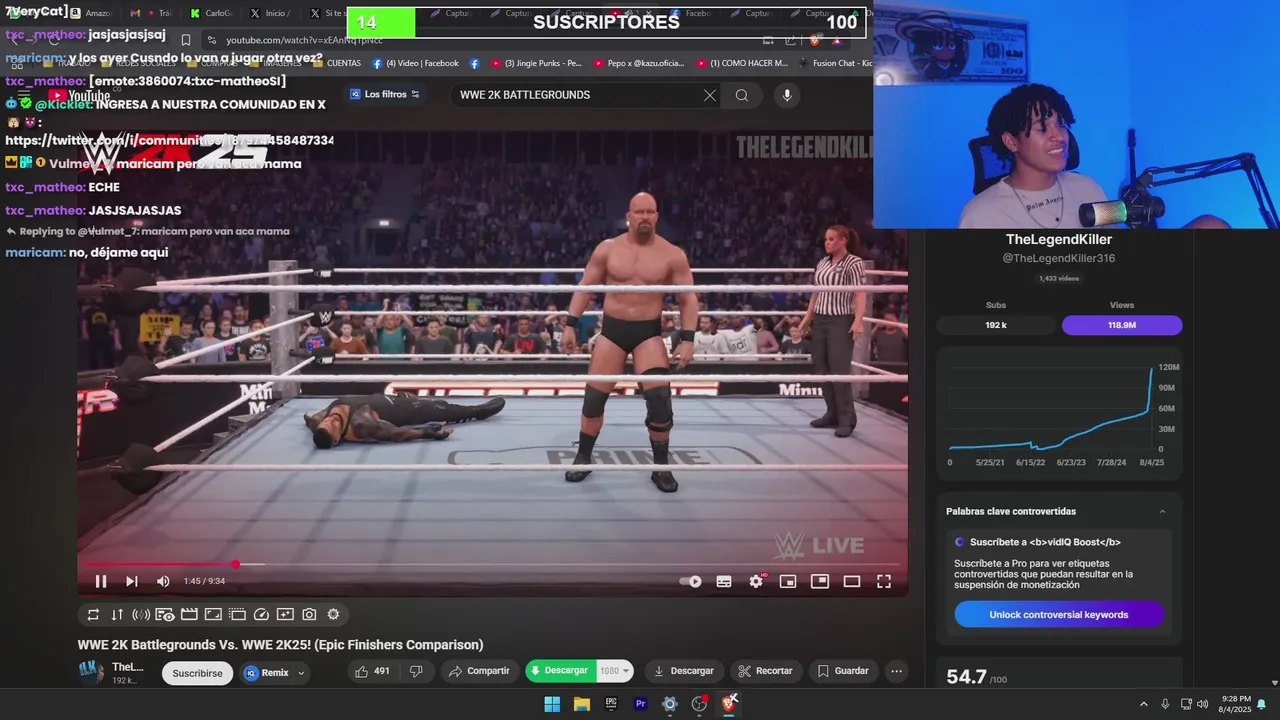This screenshot has width=1280, height=720.
Task: Click the up-down arrows icon in enhancer toolbar
Action: [x=117, y=615]
